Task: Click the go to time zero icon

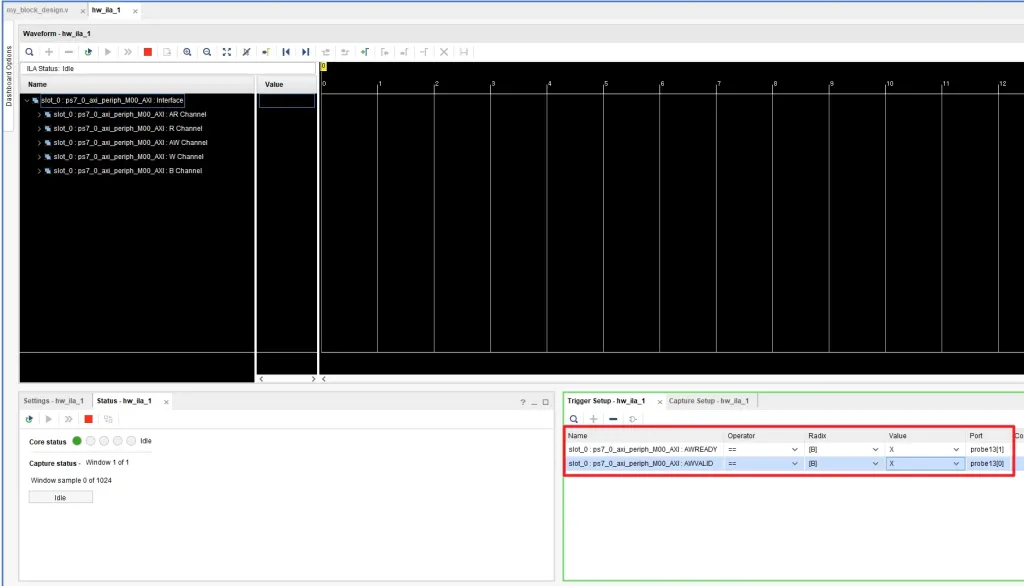Action: (x=266, y=52)
